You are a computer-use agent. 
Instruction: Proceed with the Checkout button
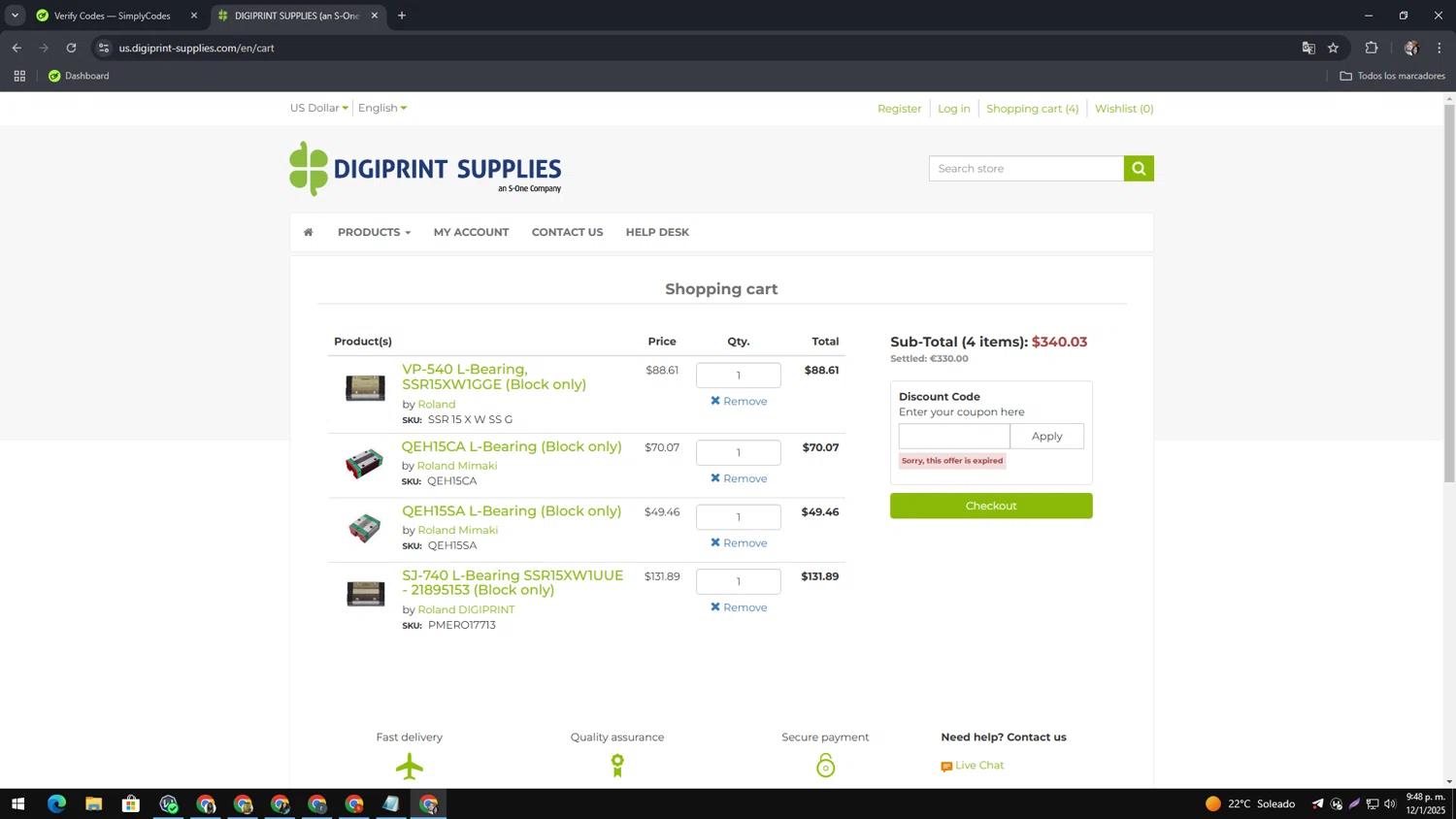[991, 506]
